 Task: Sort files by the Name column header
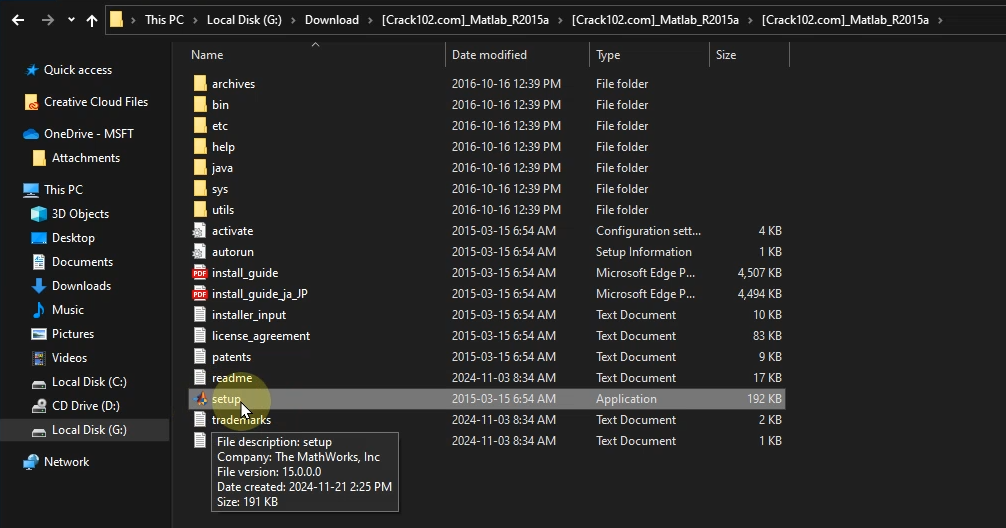207,55
